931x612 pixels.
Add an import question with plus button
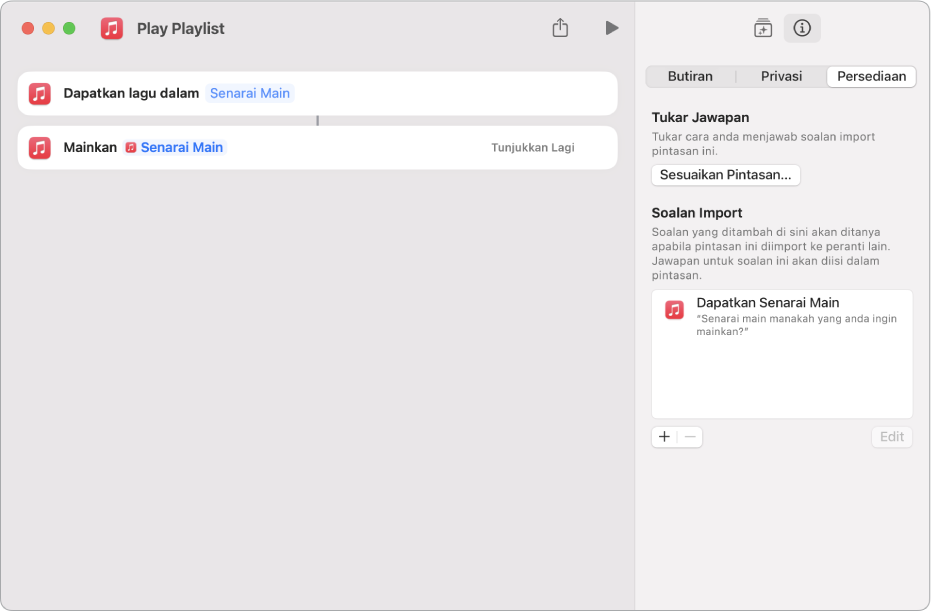(664, 437)
